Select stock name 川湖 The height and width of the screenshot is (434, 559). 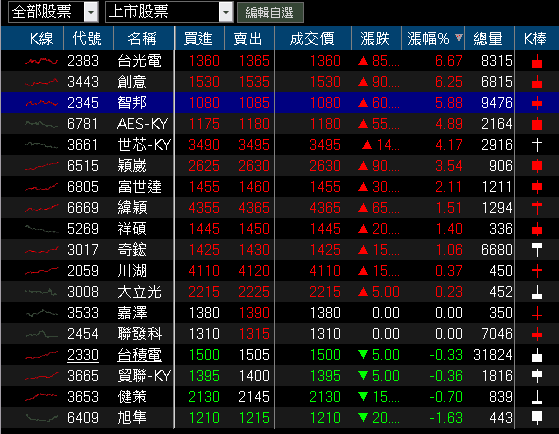132,271
